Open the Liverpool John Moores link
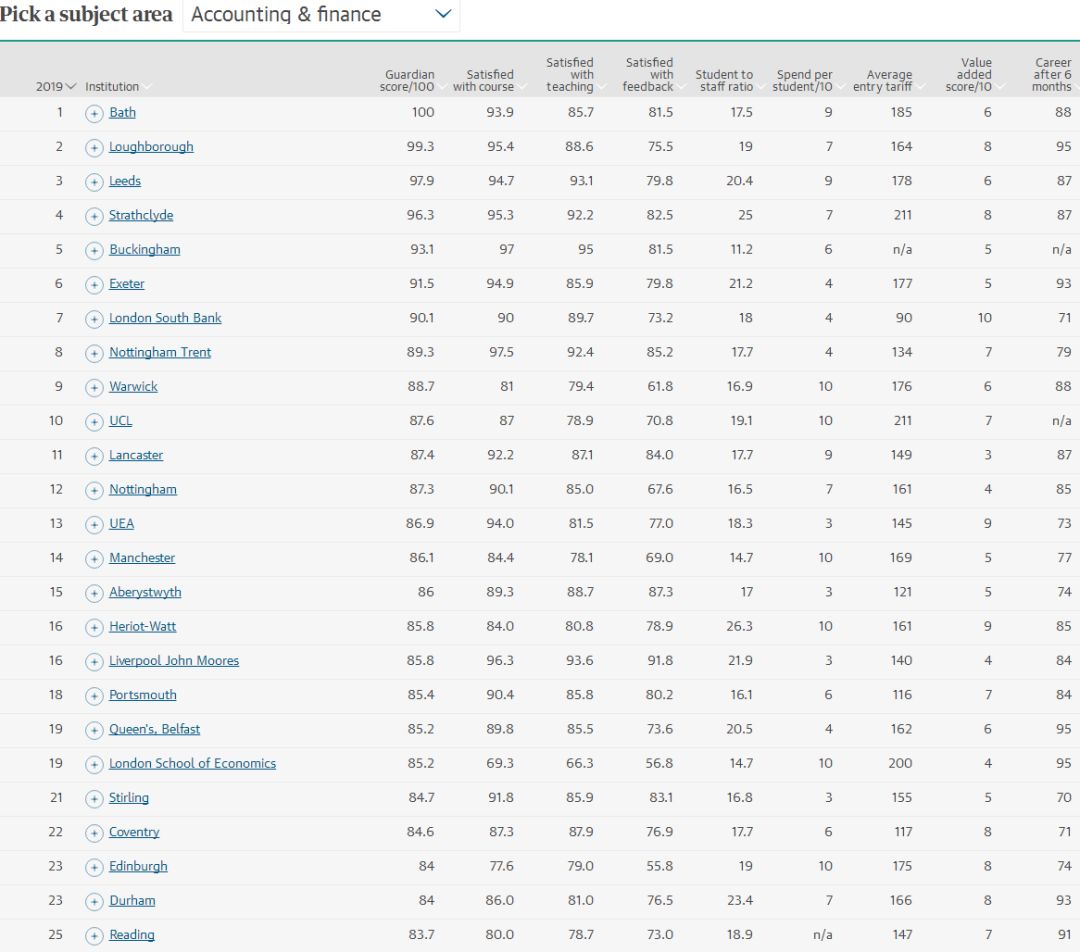 [x=174, y=661]
